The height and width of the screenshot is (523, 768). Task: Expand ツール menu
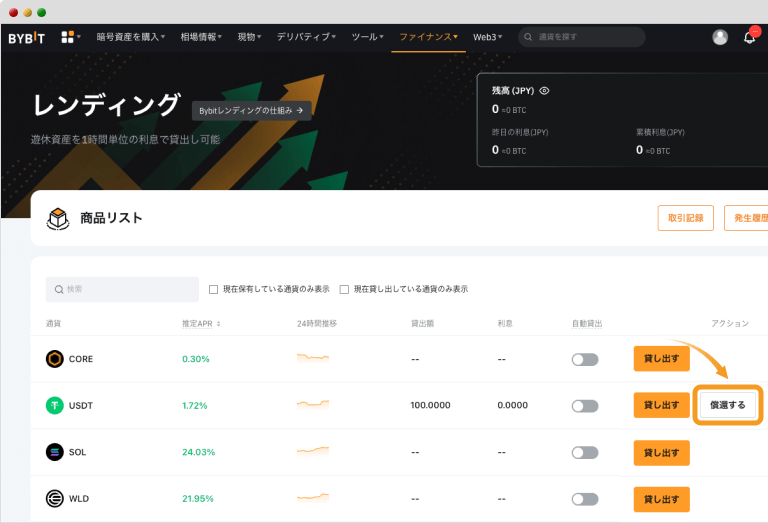point(367,37)
